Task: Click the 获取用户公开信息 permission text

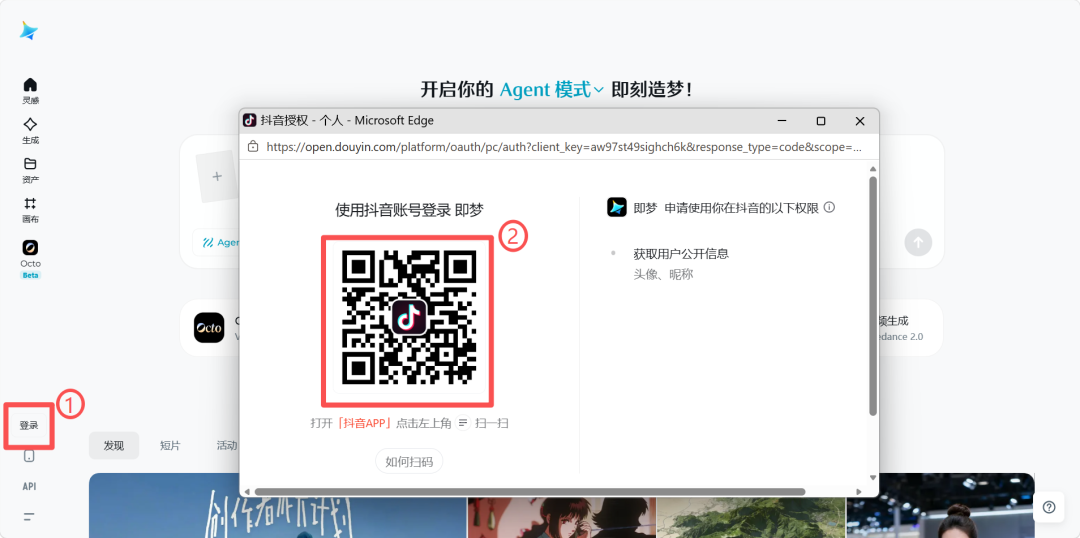Action: (681, 254)
